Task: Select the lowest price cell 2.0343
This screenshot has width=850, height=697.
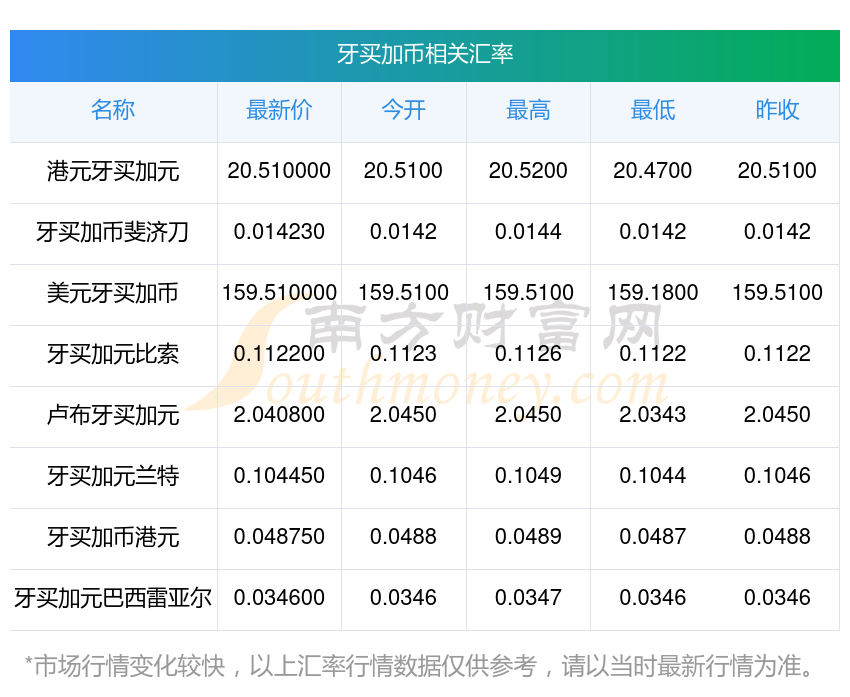Action: pos(652,415)
